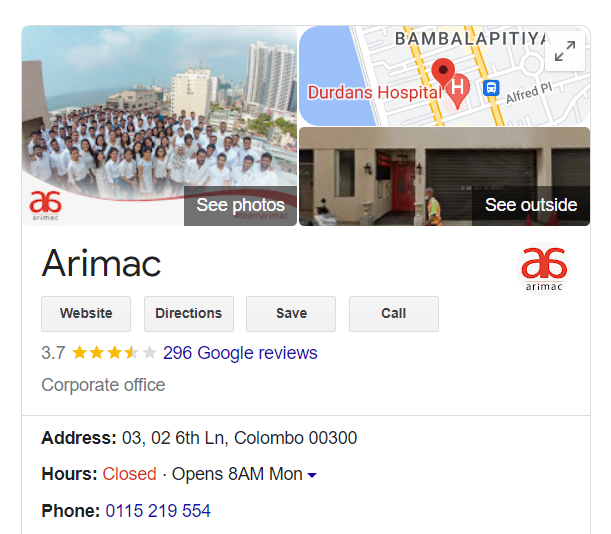Click the Alfred Pl street label
The height and width of the screenshot is (534, 611).
click(529, 94)
